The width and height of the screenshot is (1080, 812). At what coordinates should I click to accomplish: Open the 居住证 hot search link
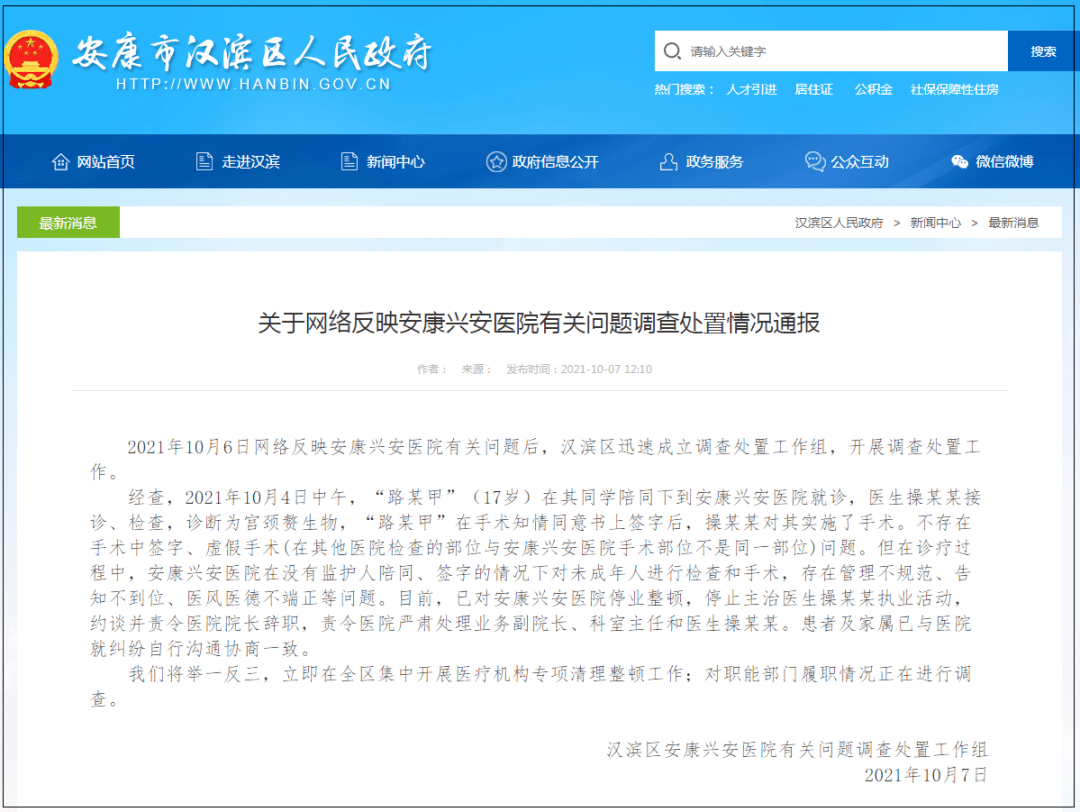814,89
